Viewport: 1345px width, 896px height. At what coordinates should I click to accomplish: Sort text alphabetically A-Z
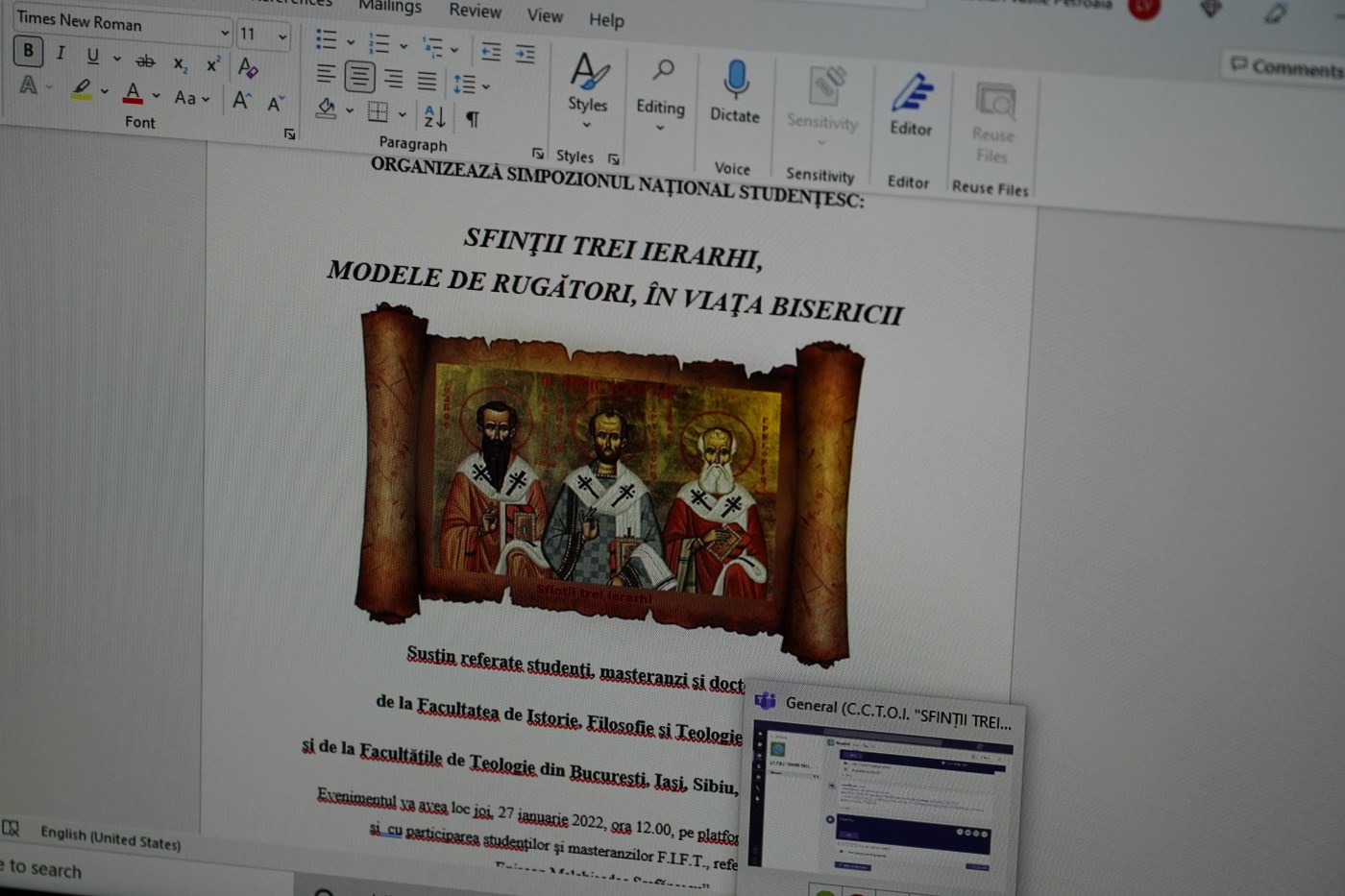point(433,116)
